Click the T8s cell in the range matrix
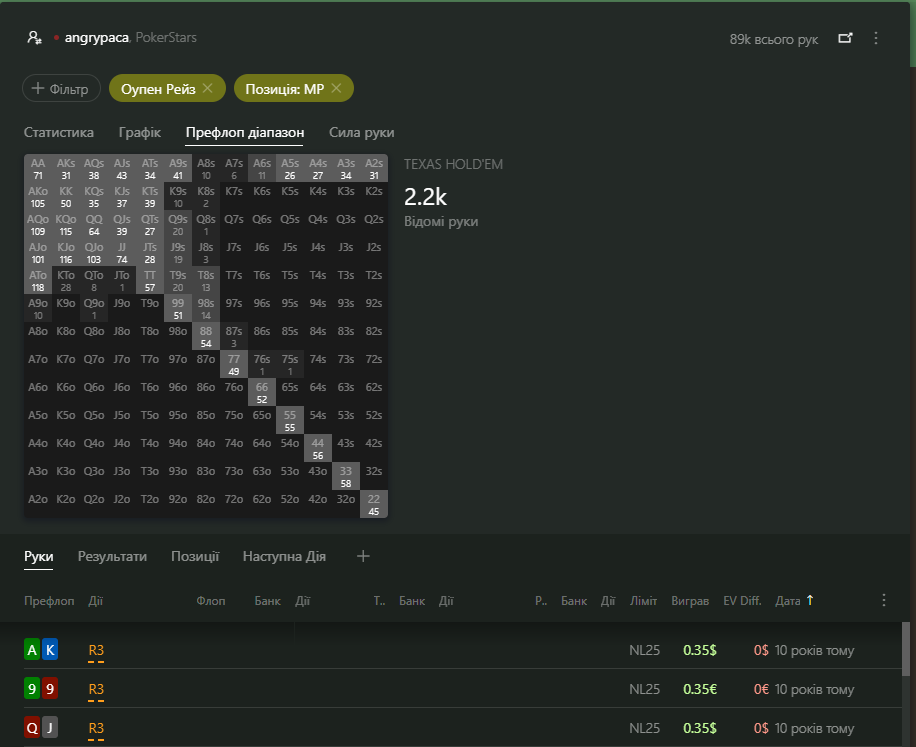The height and width of the screenshot is (747, 916). [206, 281]
